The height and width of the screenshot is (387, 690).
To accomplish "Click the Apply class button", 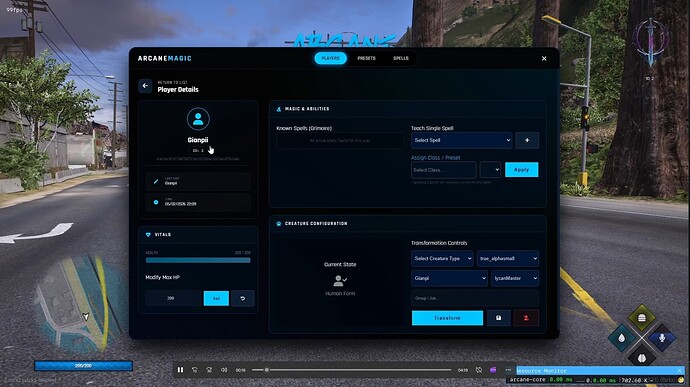I will pyautogui.click(x=521, y=170).
